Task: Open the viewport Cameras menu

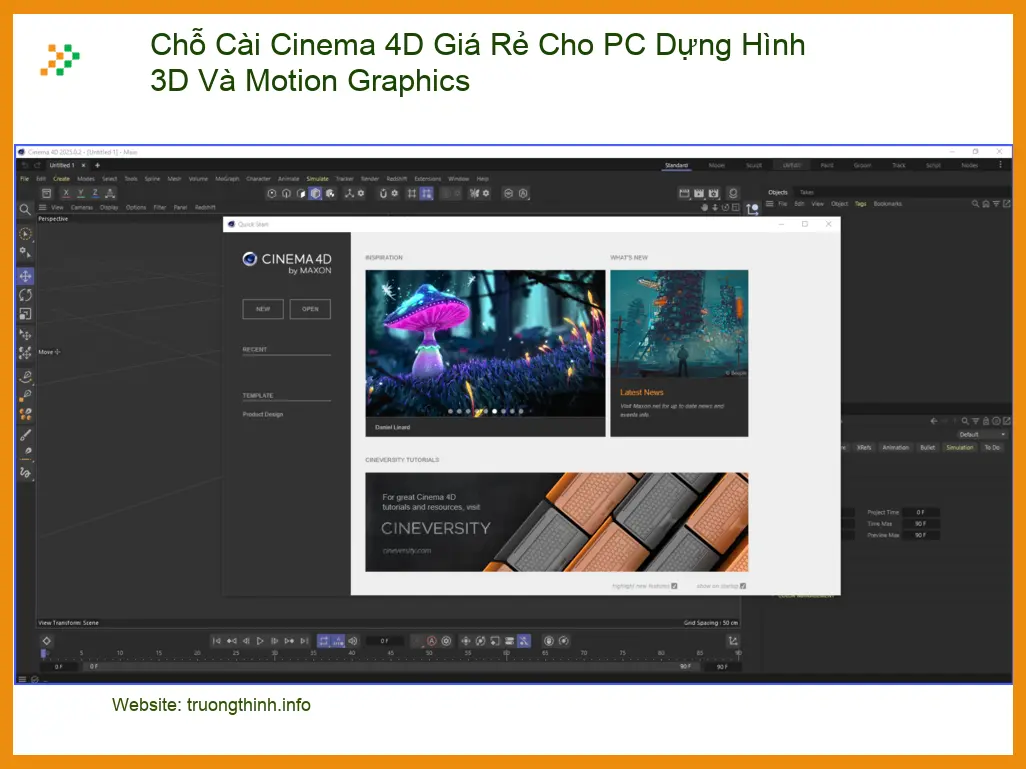Action: click(x=82, y=207)
